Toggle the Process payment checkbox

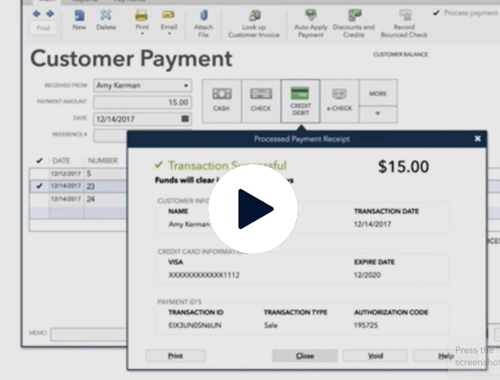coord(436,13)
